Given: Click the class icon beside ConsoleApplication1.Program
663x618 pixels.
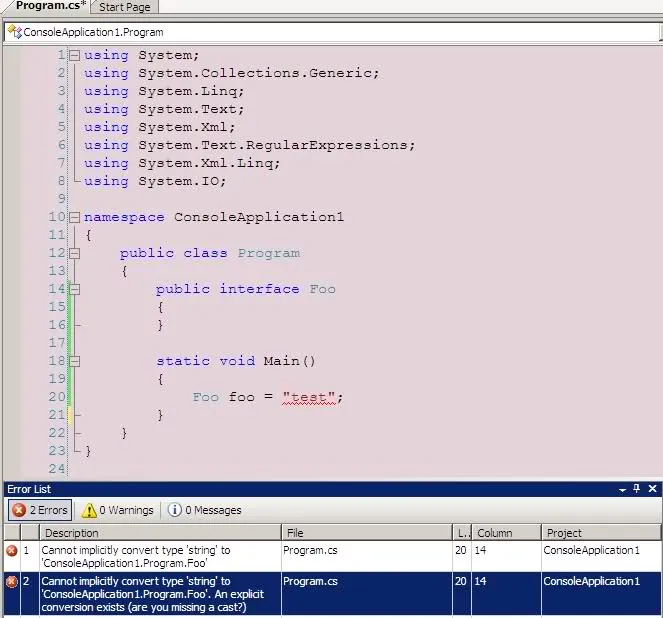Looking at the screenshot, I should (14, 32).
